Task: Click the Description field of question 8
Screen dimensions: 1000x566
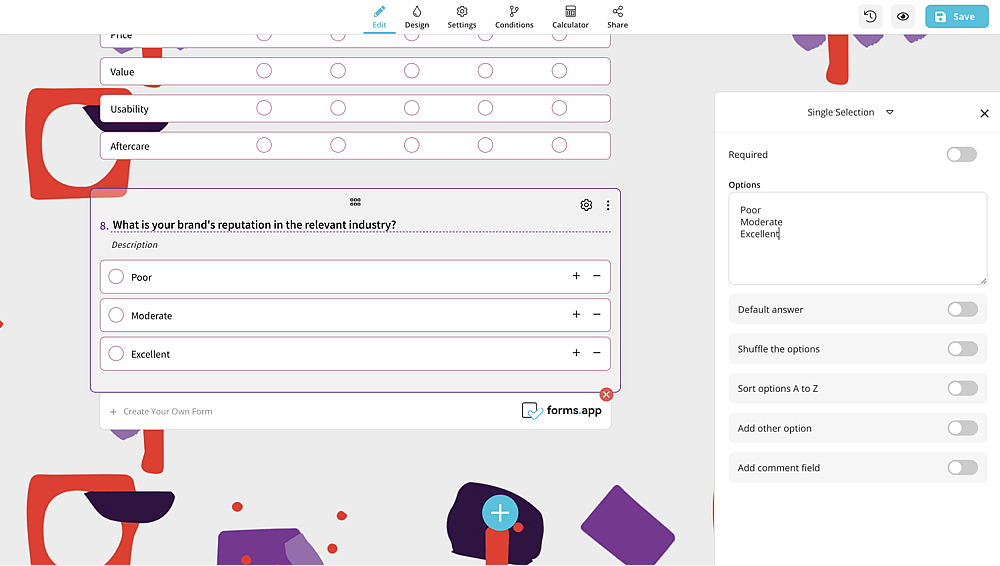Action: click(x=135, y=245)
